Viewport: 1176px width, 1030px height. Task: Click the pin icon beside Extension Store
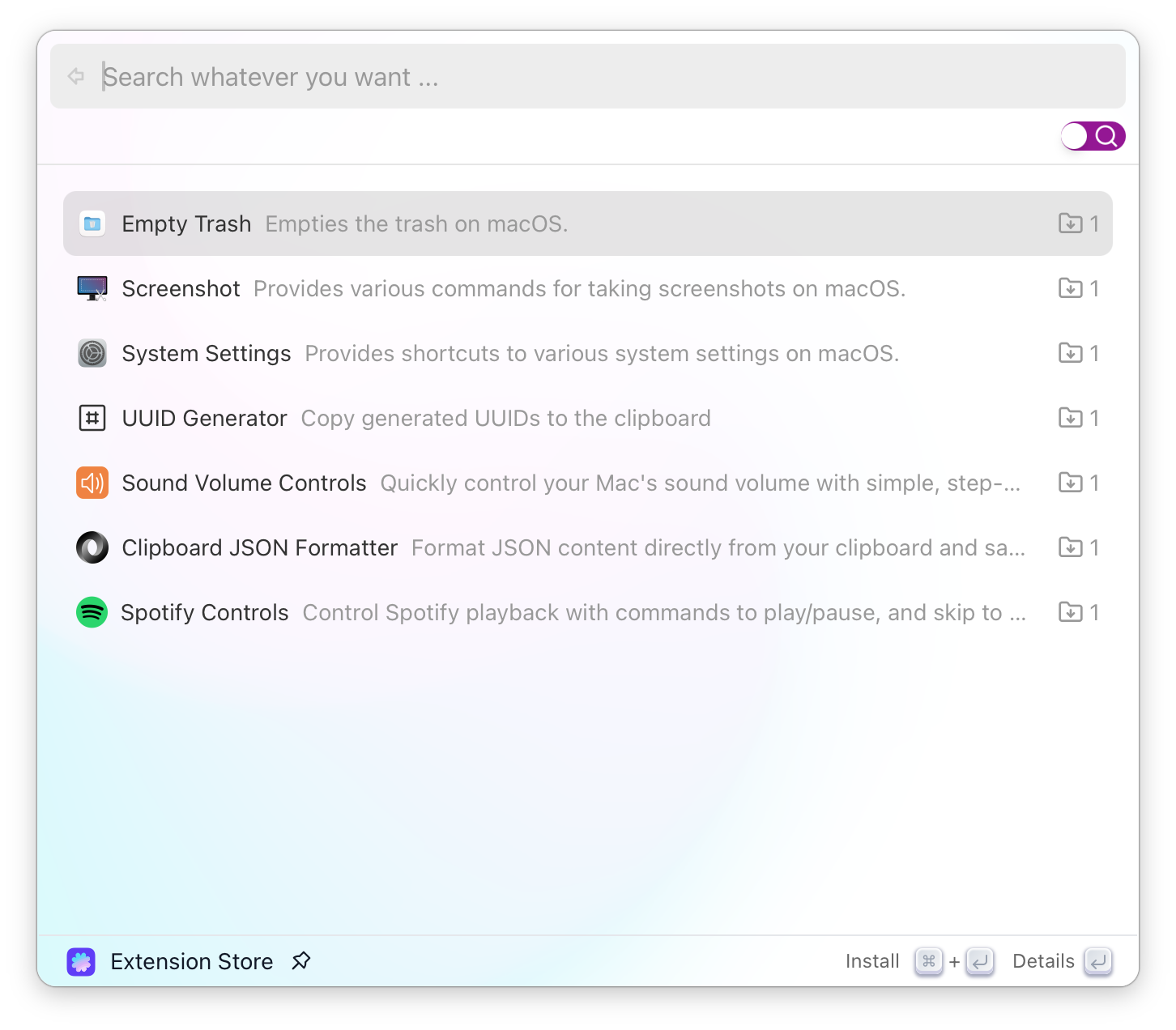coord(301,961)
